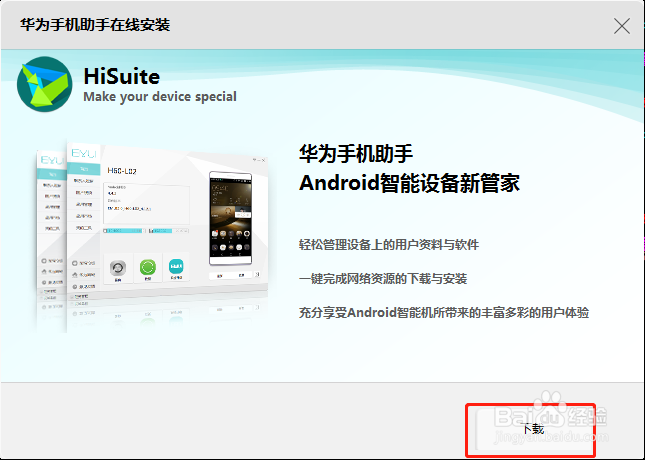Click the '轻松管理设备上的用户资料与软件' line

[389, 245]
